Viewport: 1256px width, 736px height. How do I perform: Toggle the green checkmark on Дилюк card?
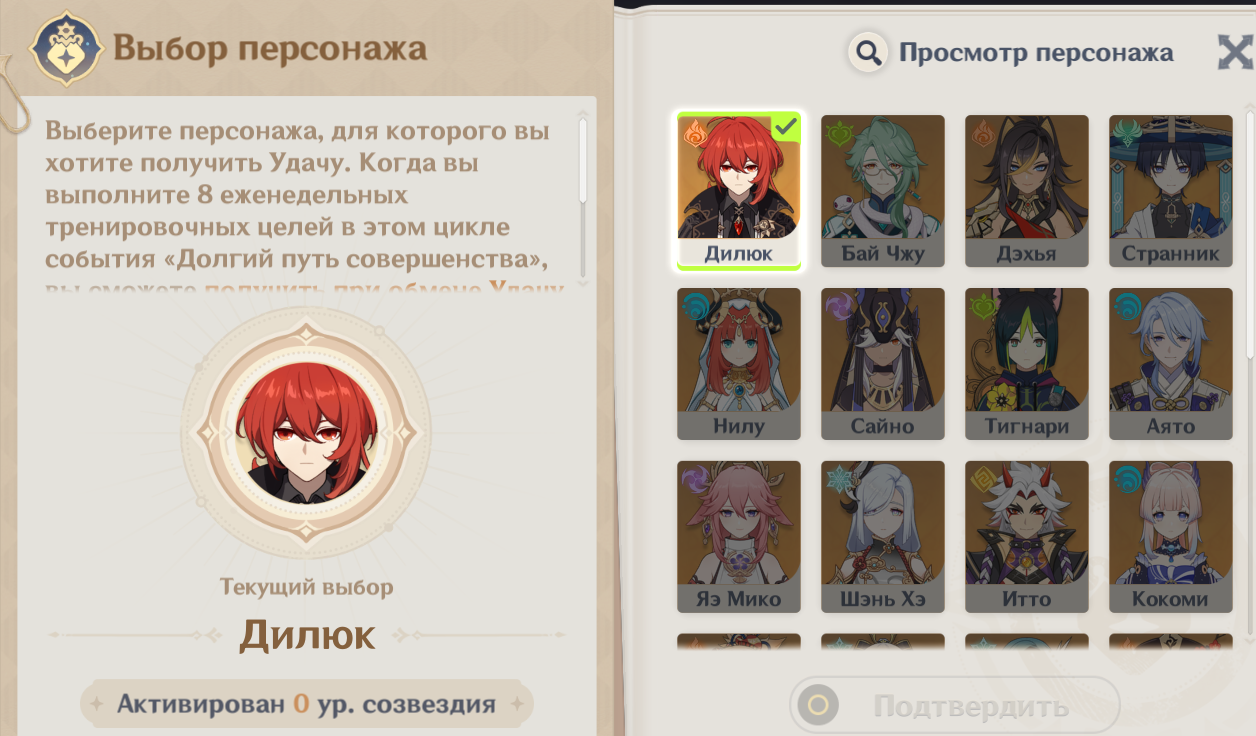(787, 126)
